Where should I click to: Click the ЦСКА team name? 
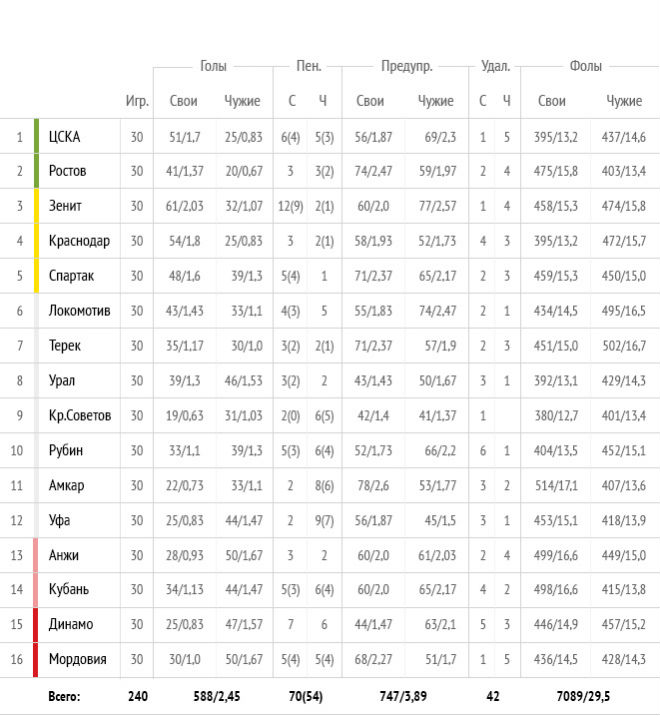tap(64, 136)
